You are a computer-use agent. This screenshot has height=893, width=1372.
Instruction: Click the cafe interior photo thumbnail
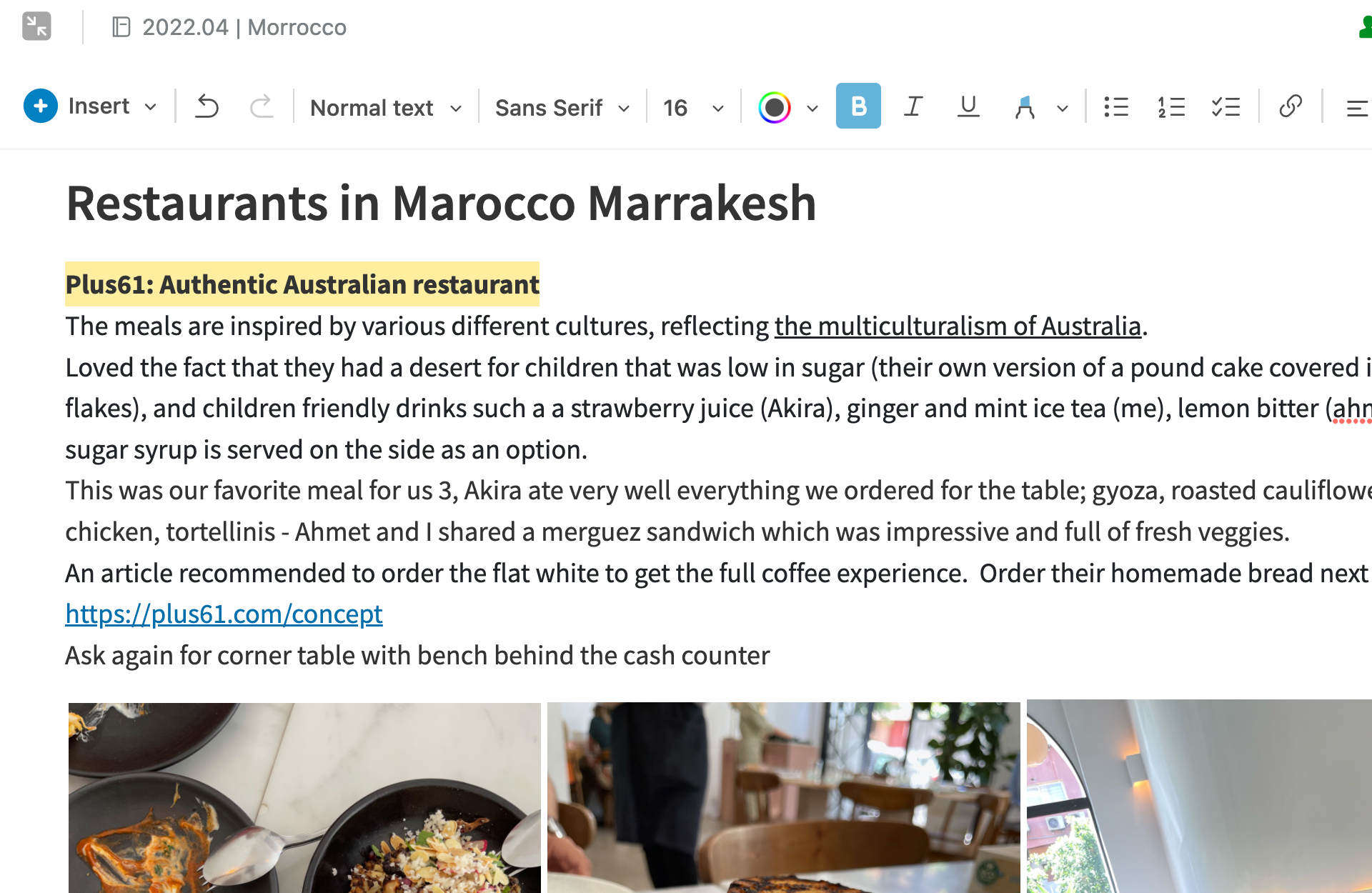783,797
